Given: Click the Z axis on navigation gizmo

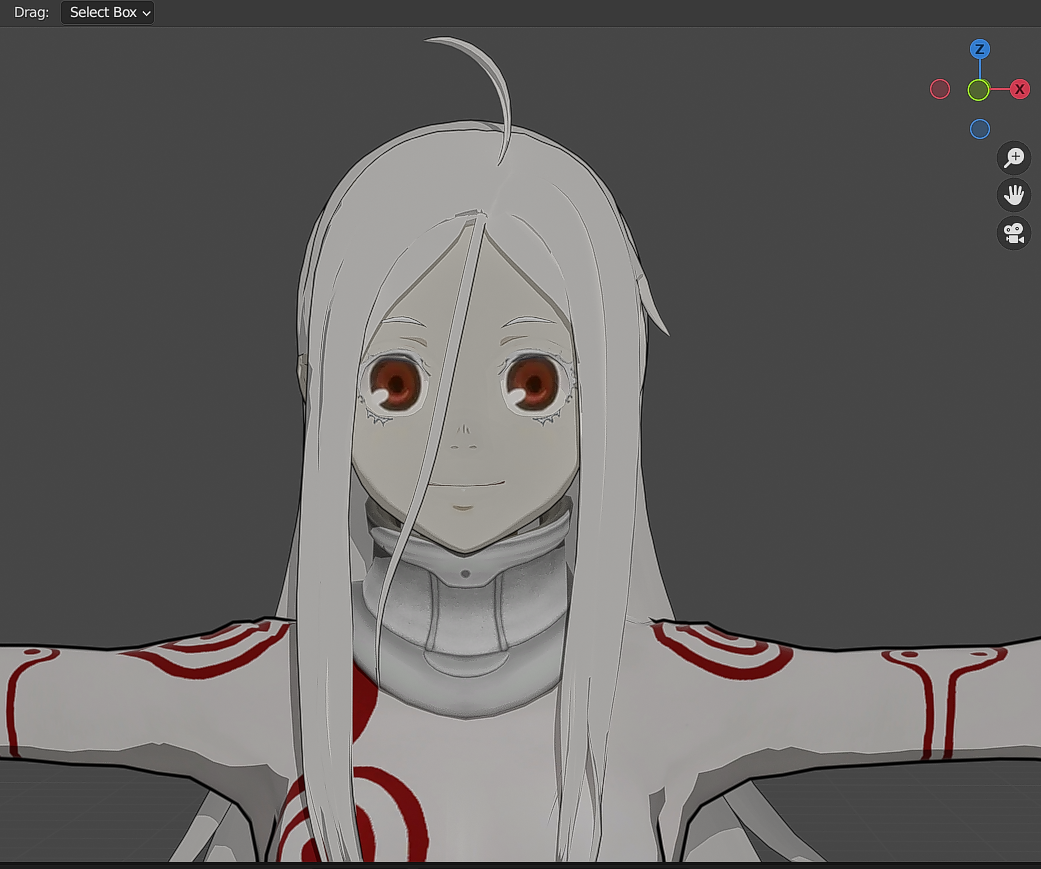Looking at the screenshot, I should pyautogui.click(x=980, y=49).
